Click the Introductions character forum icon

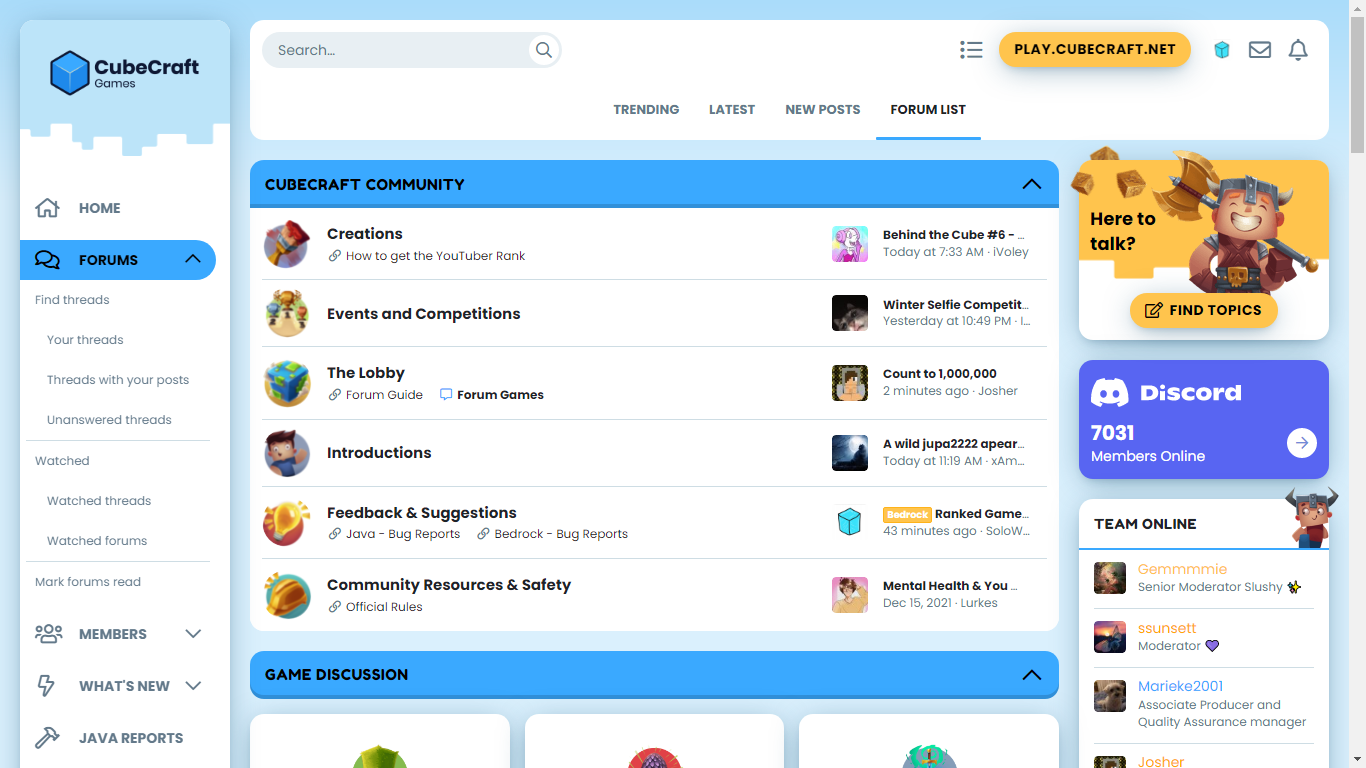287,453
